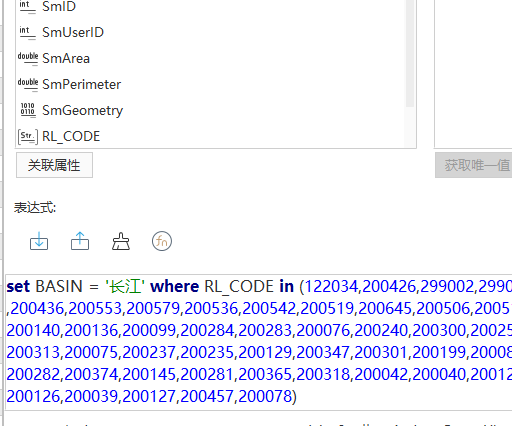Open the fn function icon
Screen dimensions: 512x426
(x=162, y=241)
